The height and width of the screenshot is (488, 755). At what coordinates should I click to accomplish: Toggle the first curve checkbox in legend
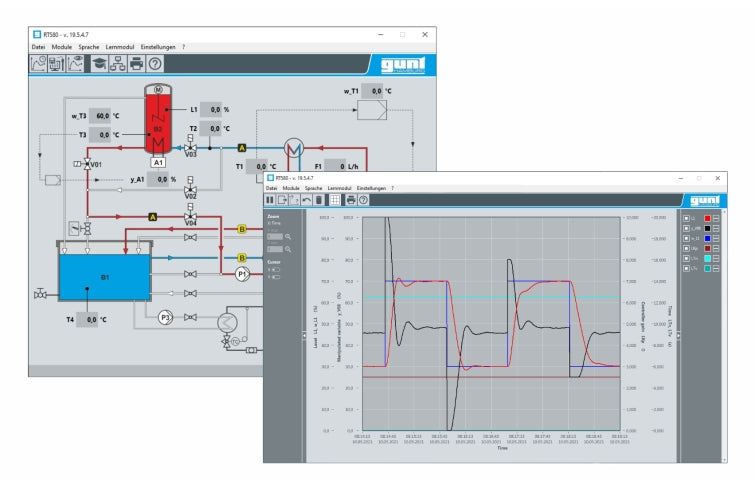pyautogui.click(x=686, y=217)
